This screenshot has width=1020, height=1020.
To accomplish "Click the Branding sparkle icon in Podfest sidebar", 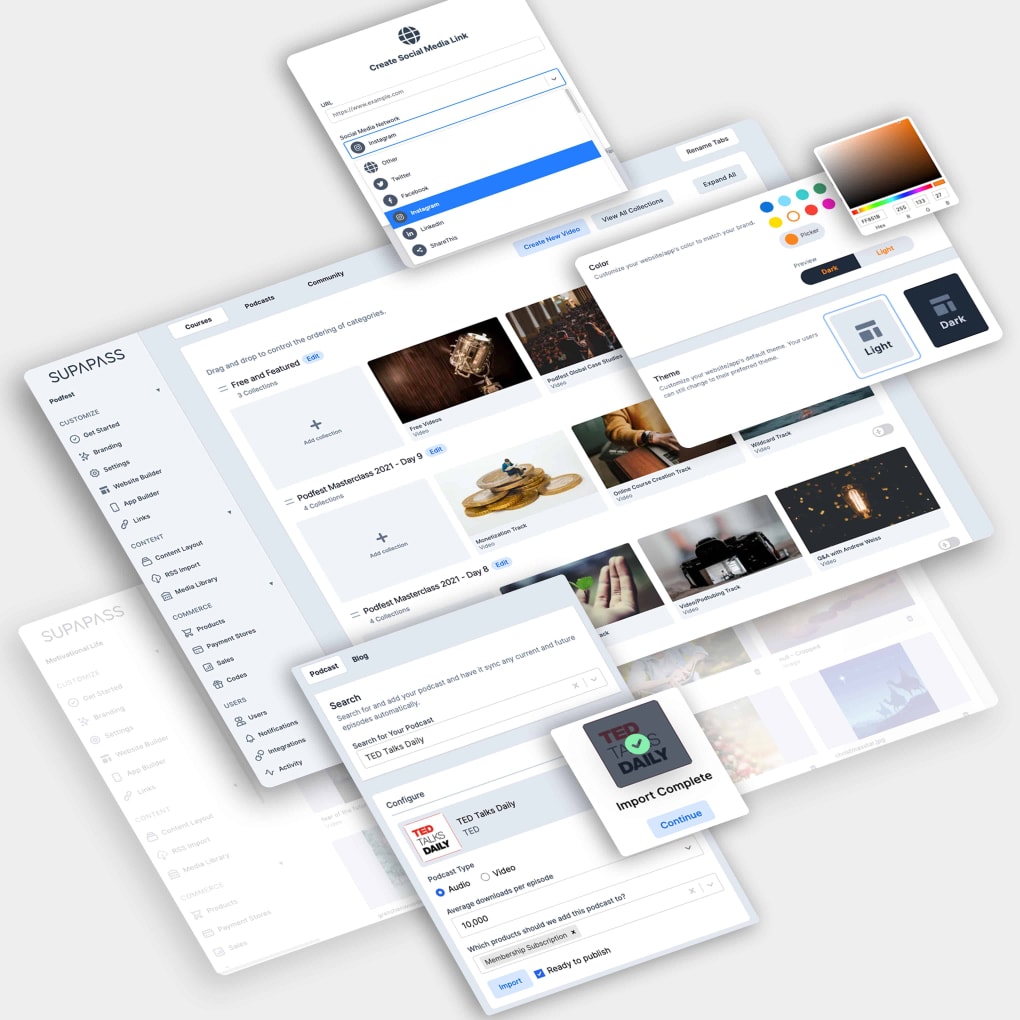I will (85, 456).
